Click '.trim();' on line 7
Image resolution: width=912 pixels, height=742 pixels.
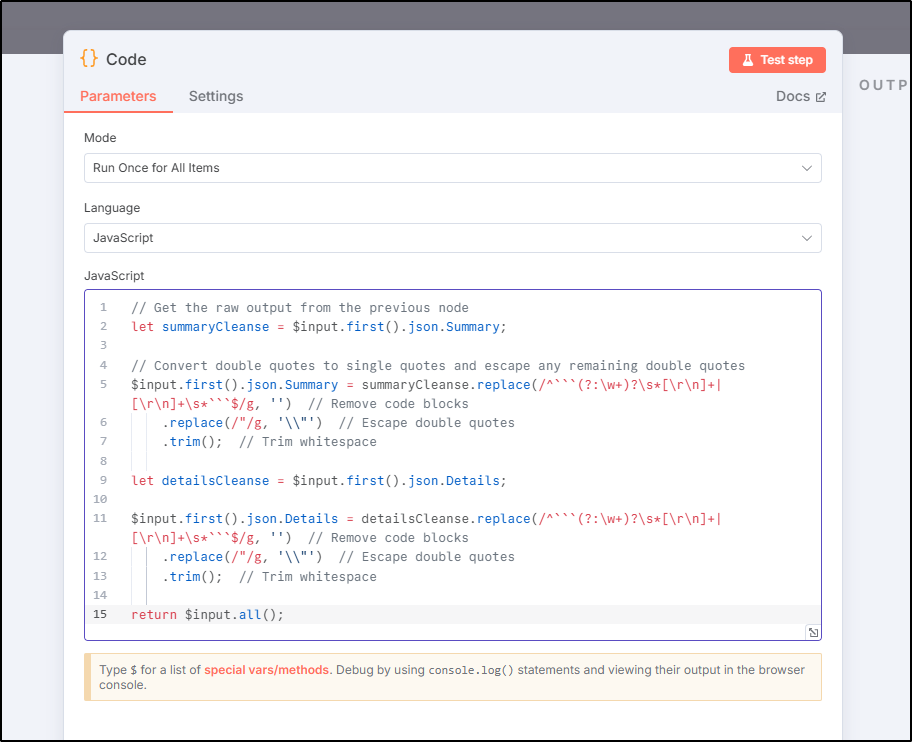192,442
